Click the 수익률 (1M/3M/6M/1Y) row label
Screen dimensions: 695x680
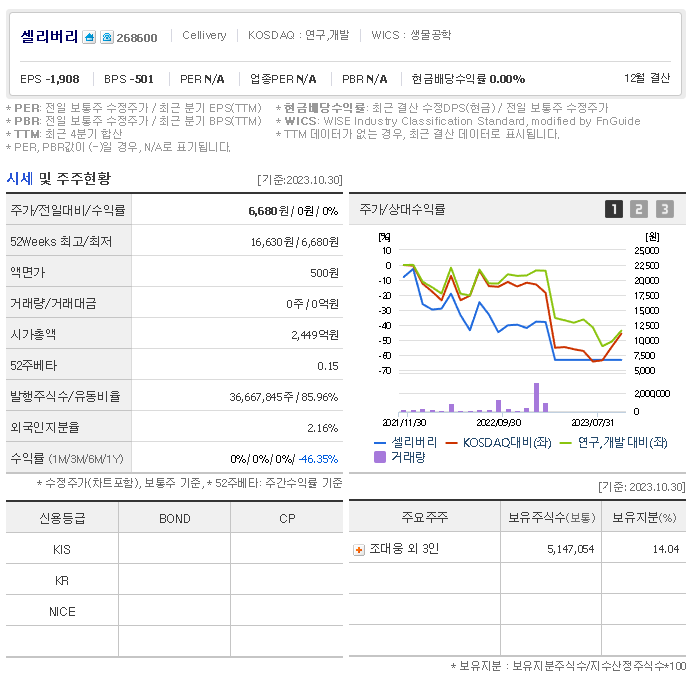tap(67, 459)
